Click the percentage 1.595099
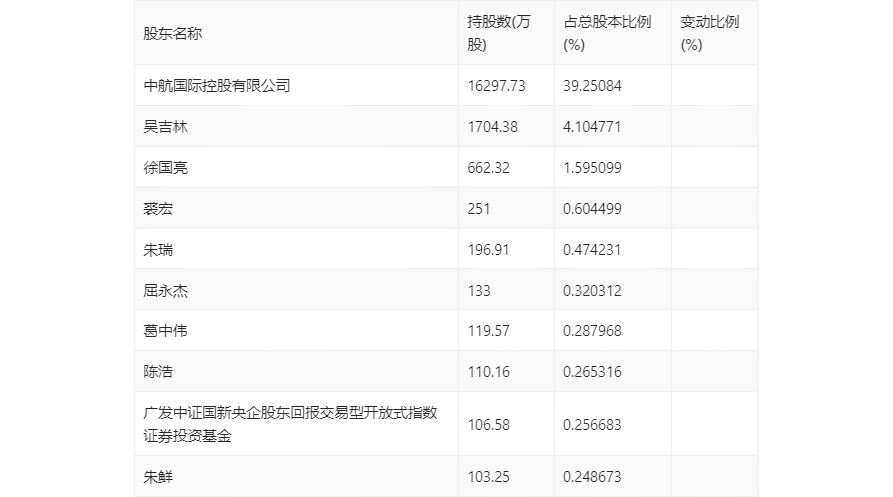Viewport: 893px width, 497px height. click(x=592, y=168)
